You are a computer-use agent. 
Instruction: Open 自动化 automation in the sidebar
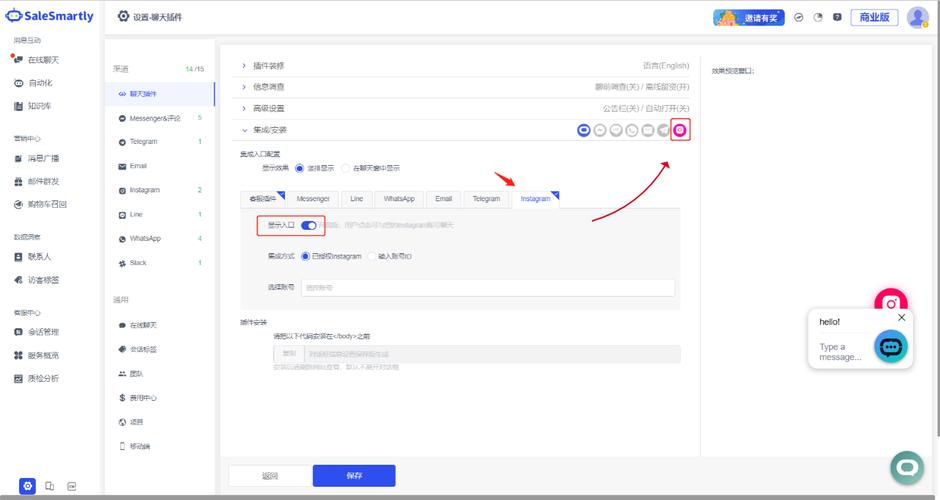pyautogui.click(x=34, y=83)
